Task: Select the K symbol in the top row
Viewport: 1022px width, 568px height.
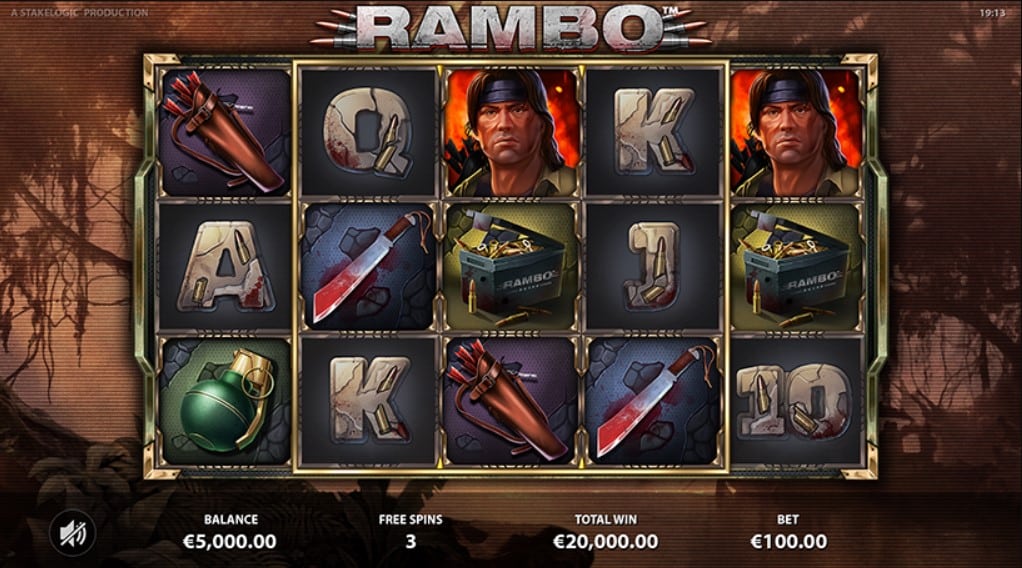Action: (653, 132)
